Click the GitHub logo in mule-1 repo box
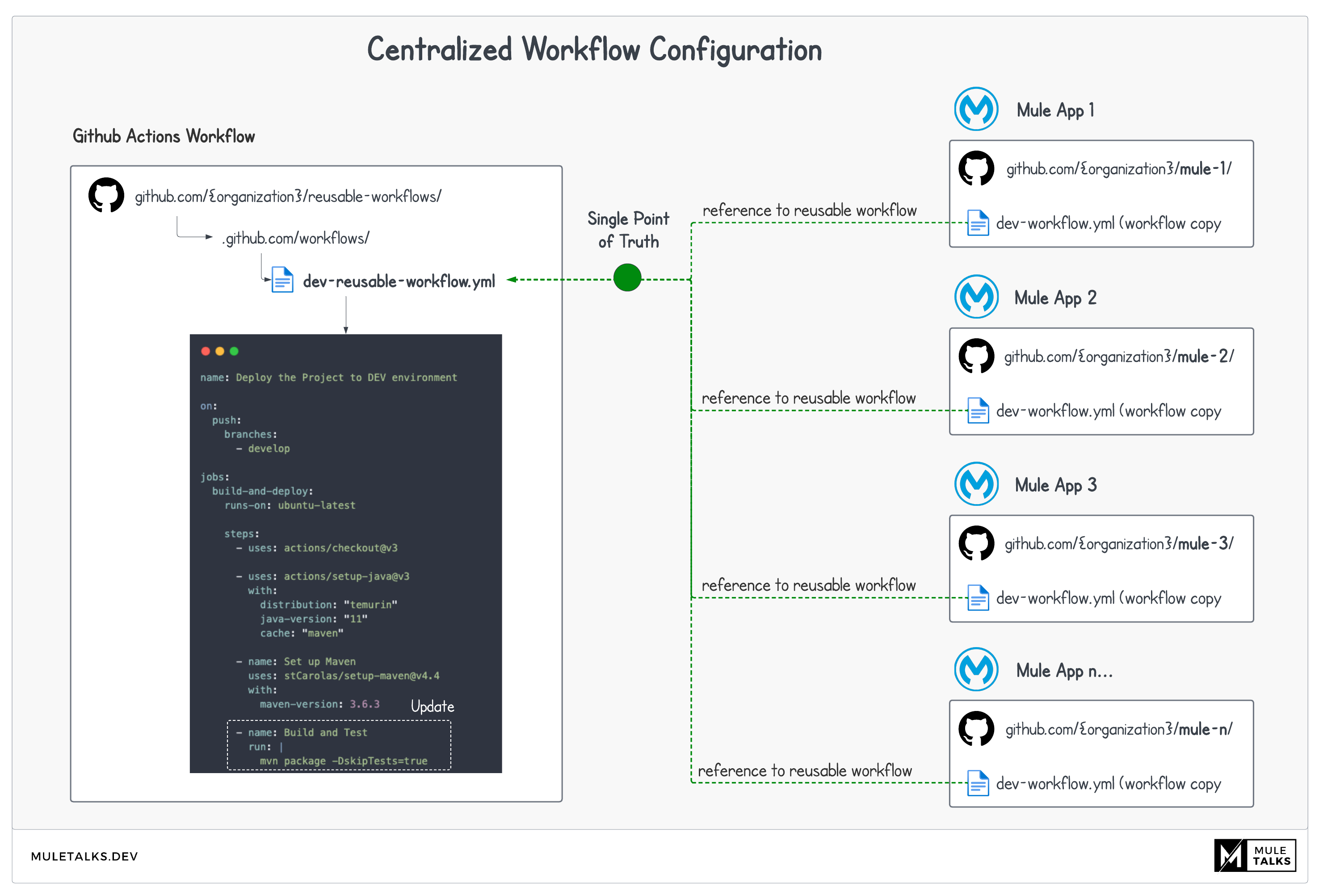1319x896 pixels. coord(976,168)
